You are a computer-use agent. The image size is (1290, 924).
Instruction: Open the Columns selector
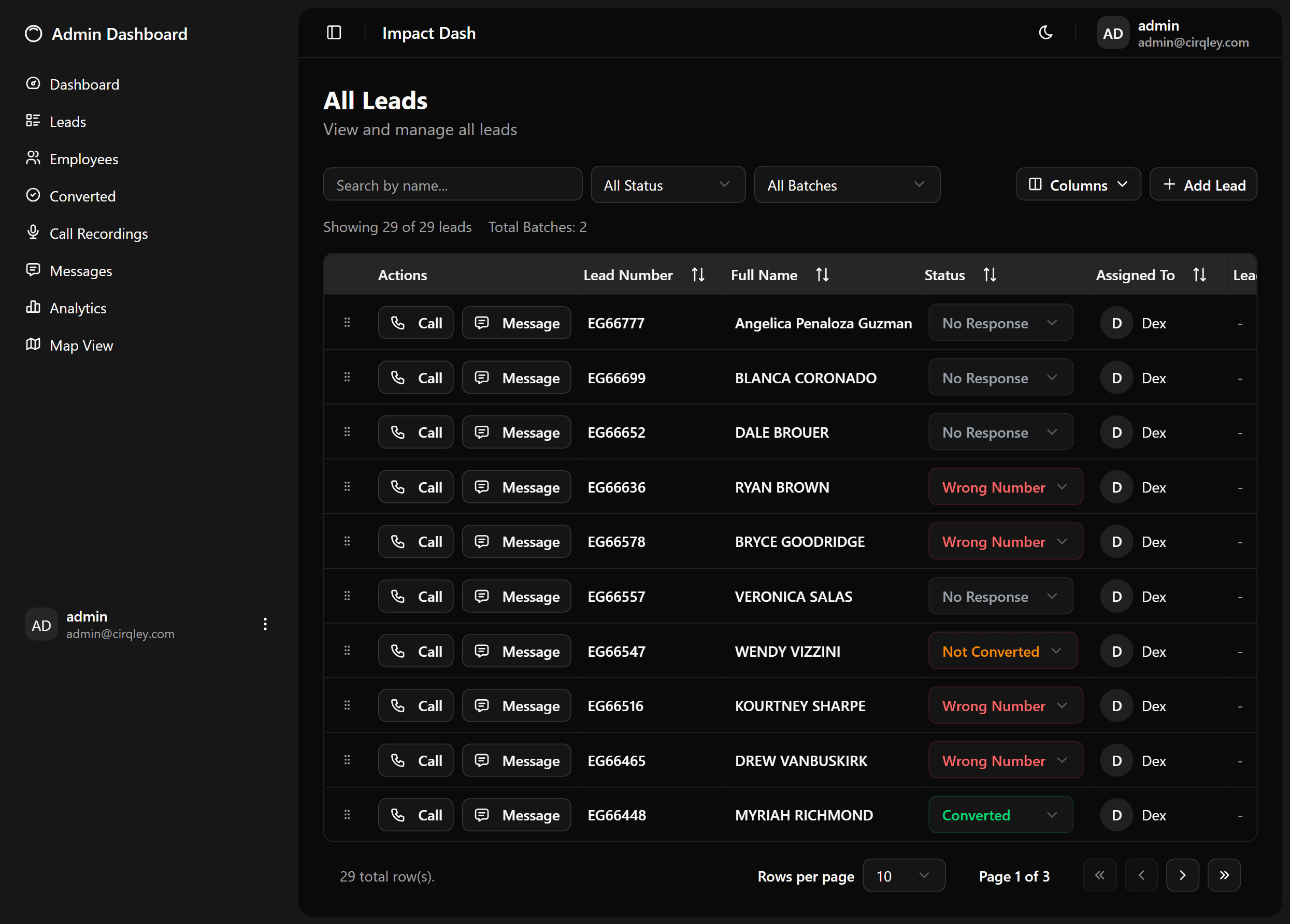point(1078,184)
